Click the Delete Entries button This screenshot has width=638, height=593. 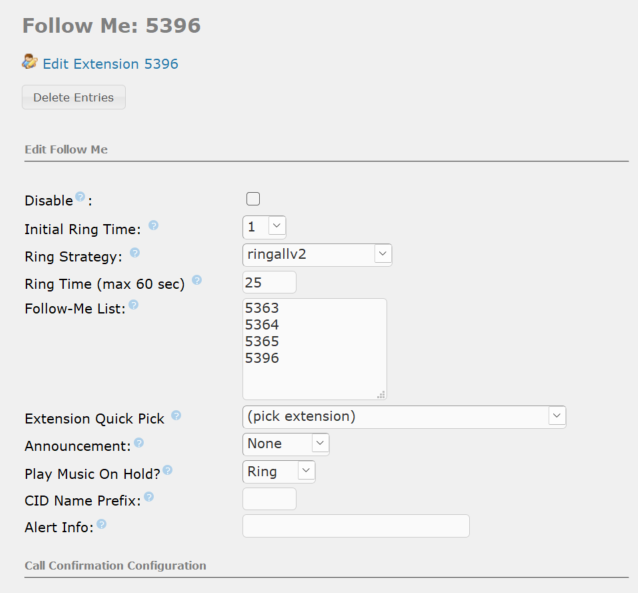[x=74, y=97]
